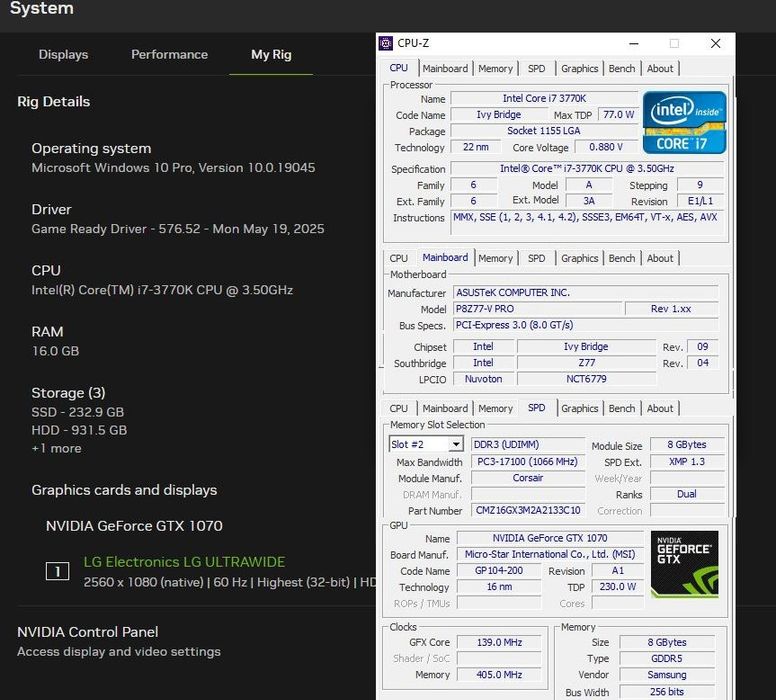Minimize the CPU-Z window
The height and width of the screenshot is (700, 776).
point(633,44)
